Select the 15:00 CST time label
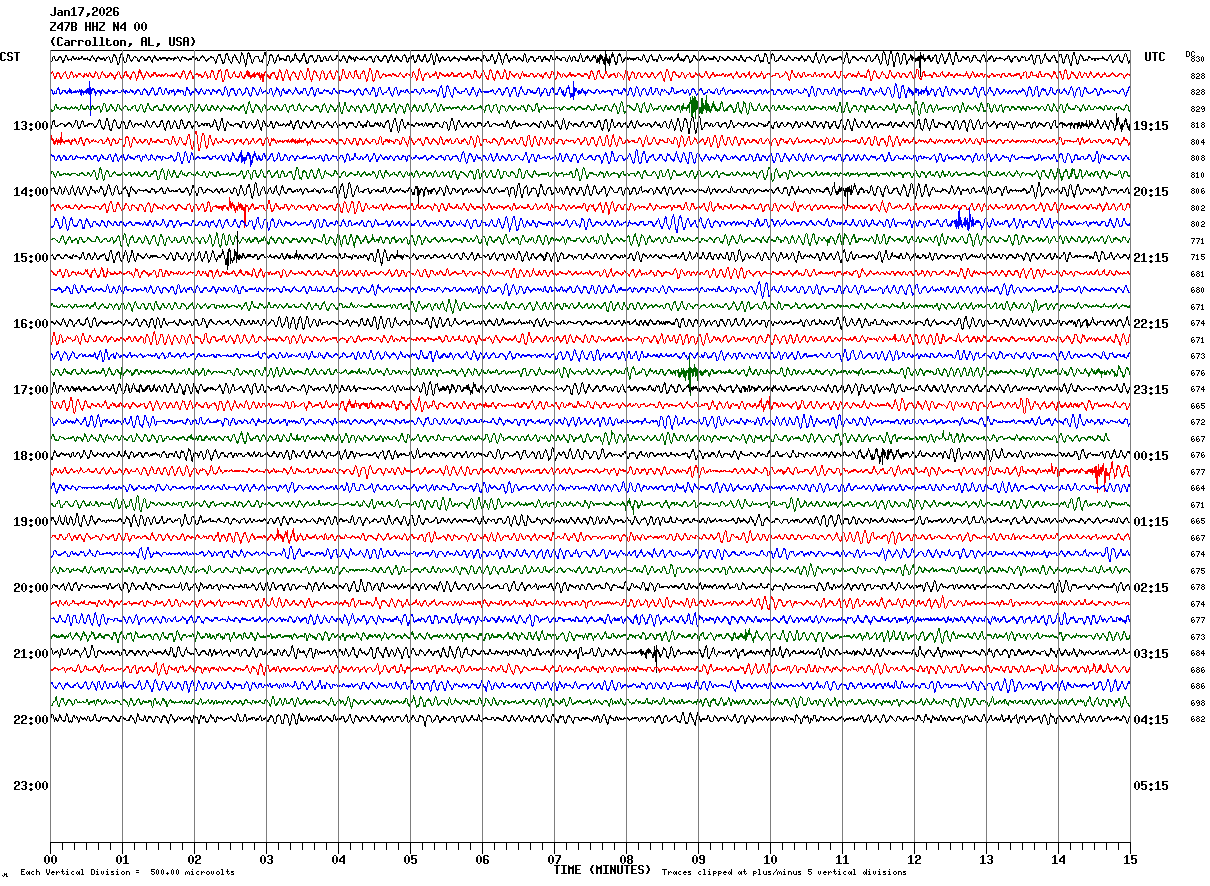This screenshot has width=1210, height=886. [31, 258]
